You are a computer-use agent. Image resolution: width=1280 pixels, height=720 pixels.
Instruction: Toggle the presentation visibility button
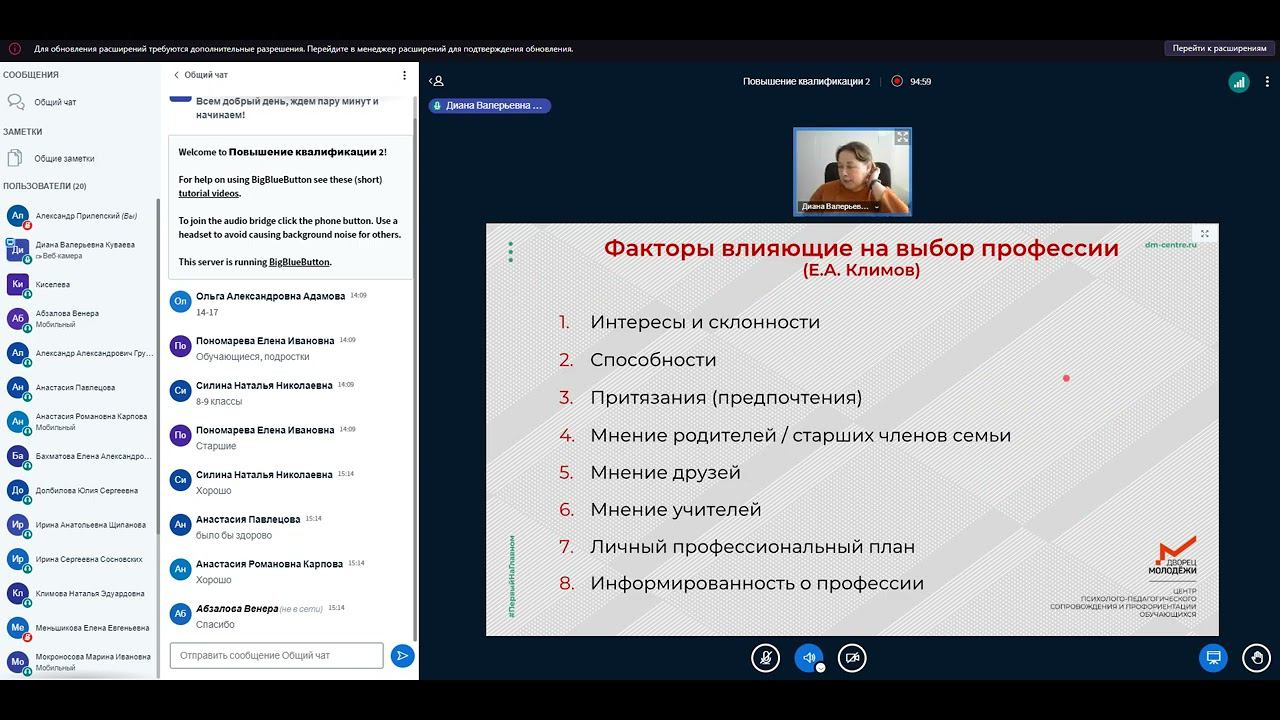(x=1214, y=658)
